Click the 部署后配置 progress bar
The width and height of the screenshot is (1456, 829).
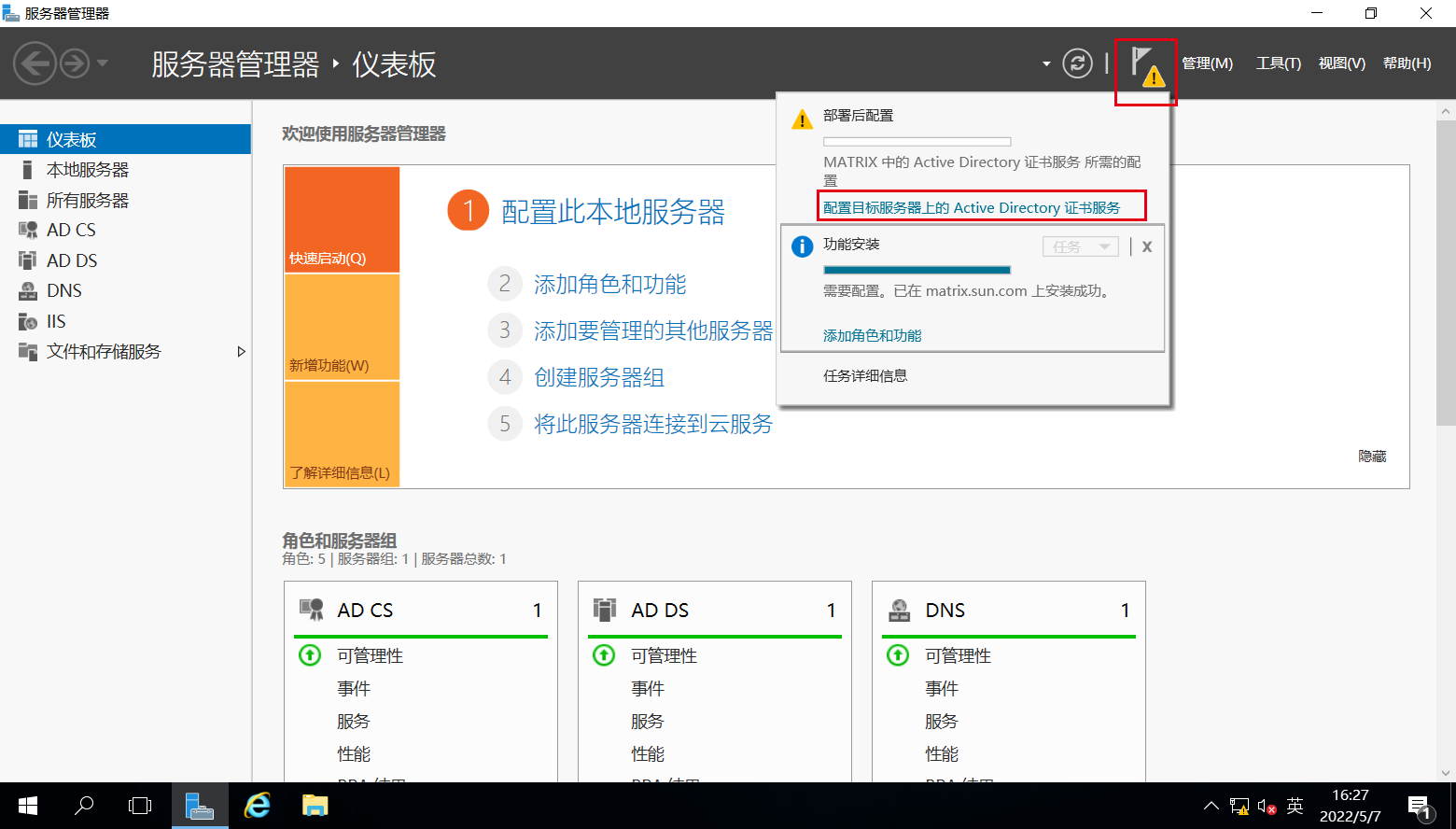[917, 142]
